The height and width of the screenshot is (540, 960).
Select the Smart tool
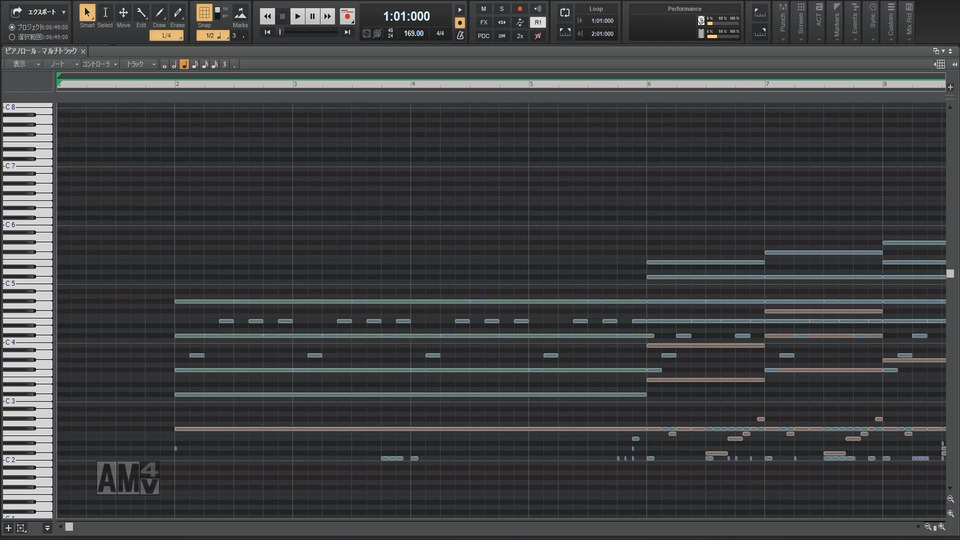click(x=87, y=13)
